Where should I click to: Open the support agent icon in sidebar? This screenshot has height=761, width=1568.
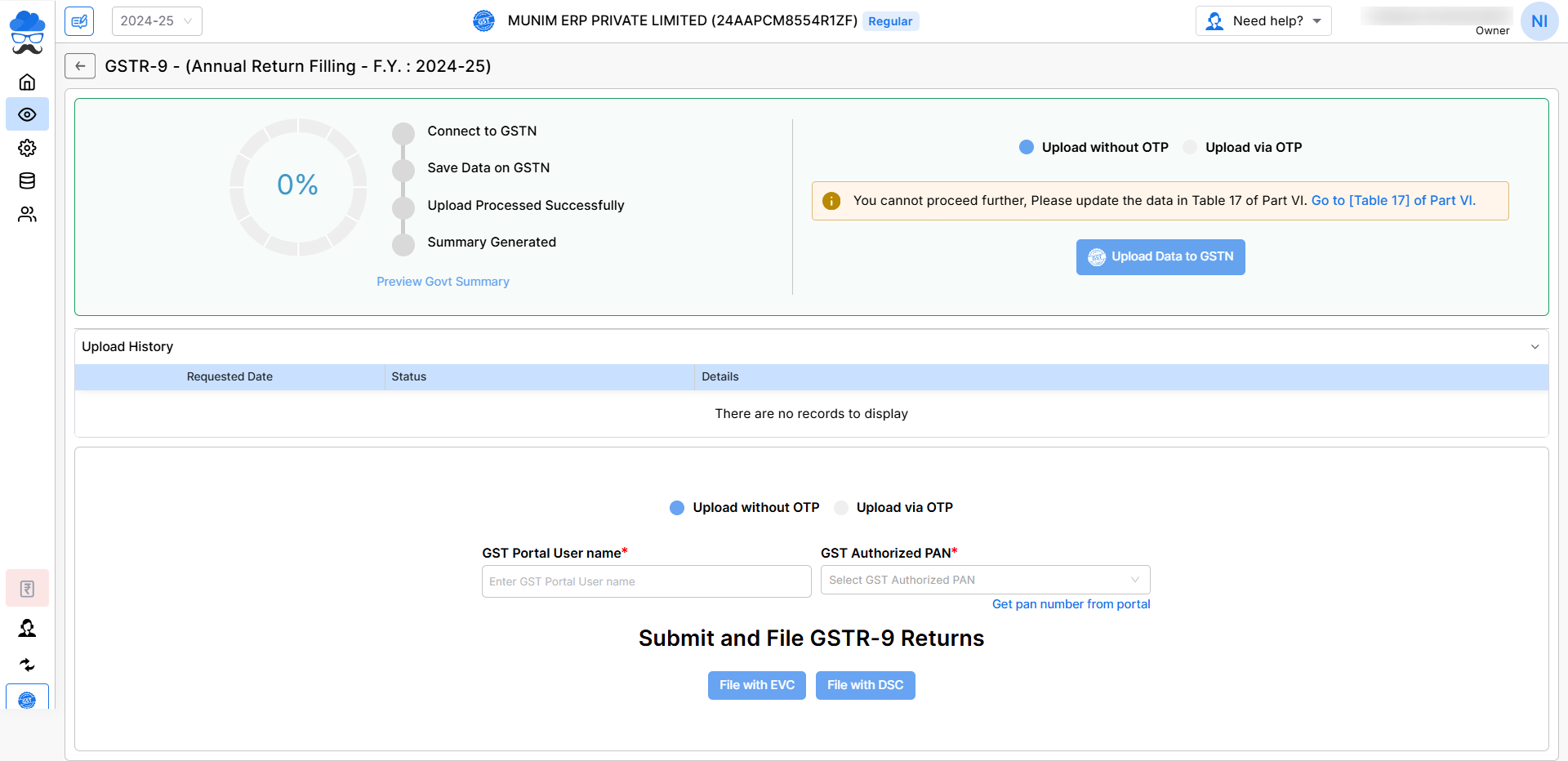click(x=27, y=628)
